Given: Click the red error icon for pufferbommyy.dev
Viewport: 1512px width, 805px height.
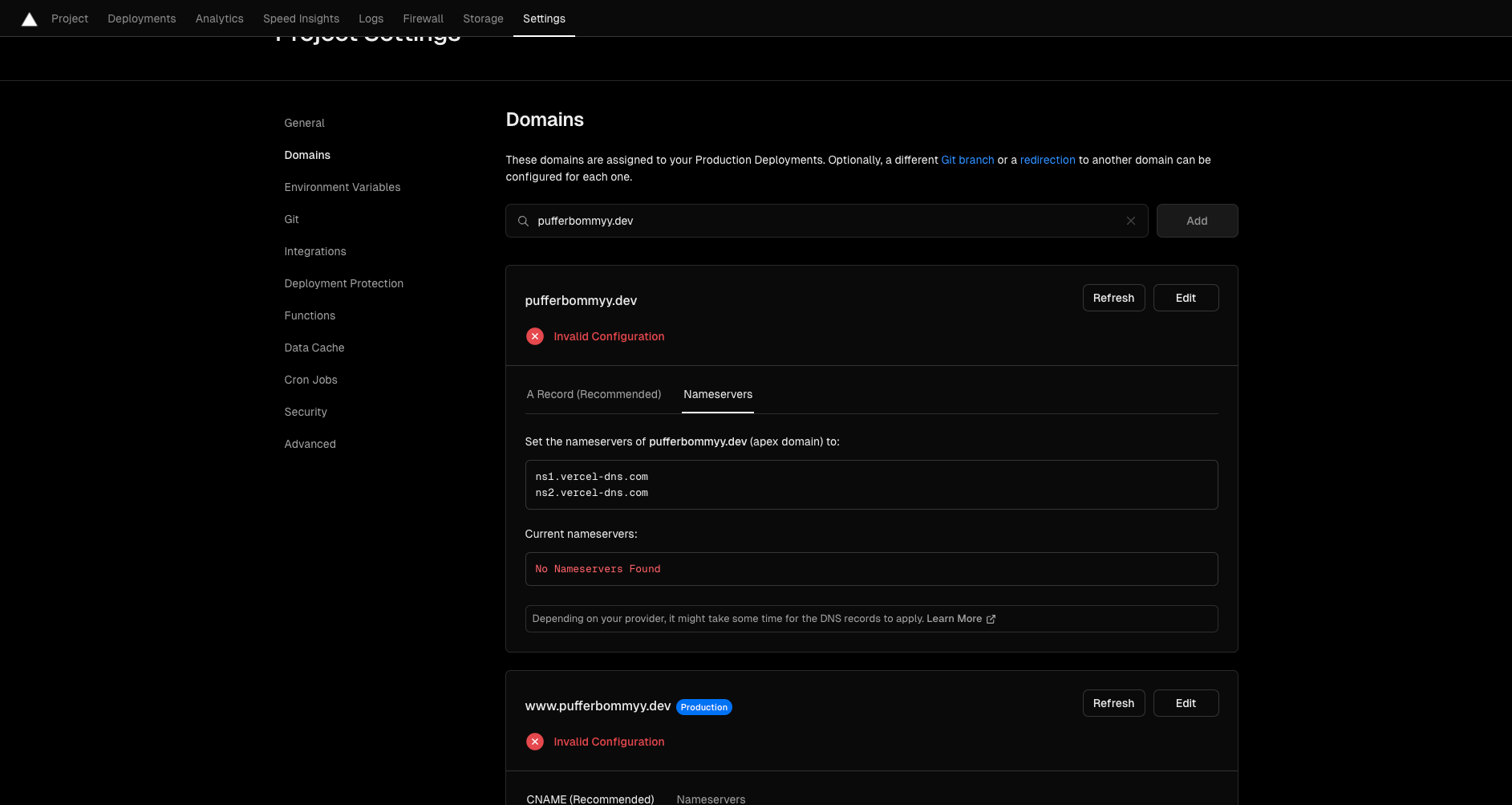Looking at the screenshot, I should pyautogui.click(x=535, y=336).
